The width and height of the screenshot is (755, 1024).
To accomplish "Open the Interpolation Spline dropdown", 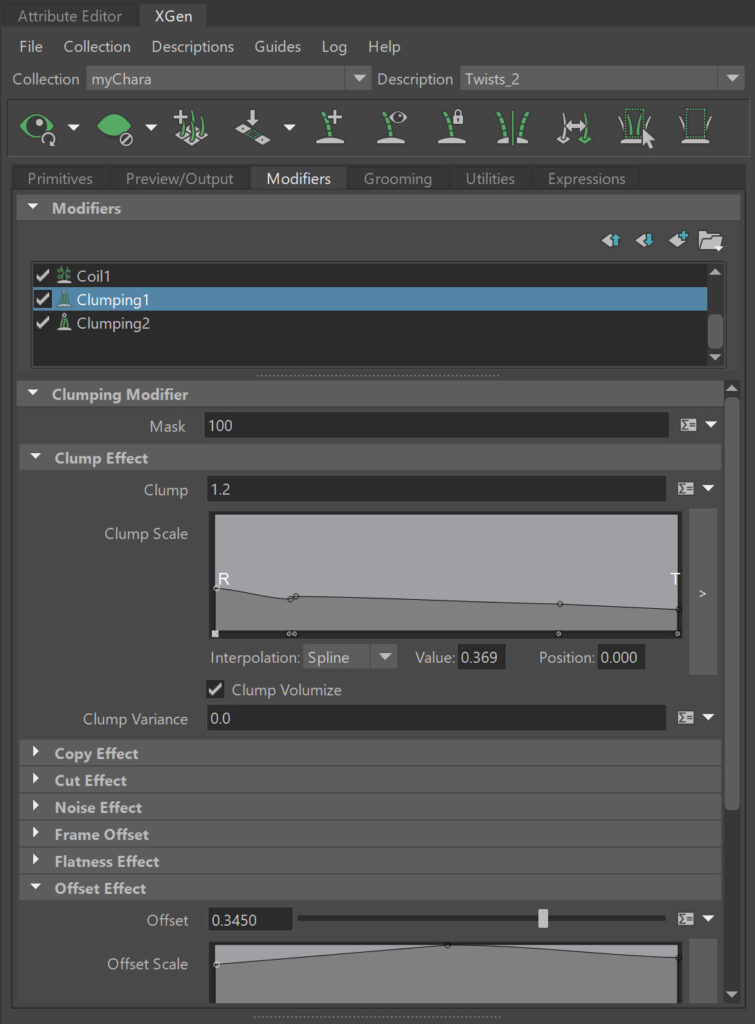I will coord(349,657).
